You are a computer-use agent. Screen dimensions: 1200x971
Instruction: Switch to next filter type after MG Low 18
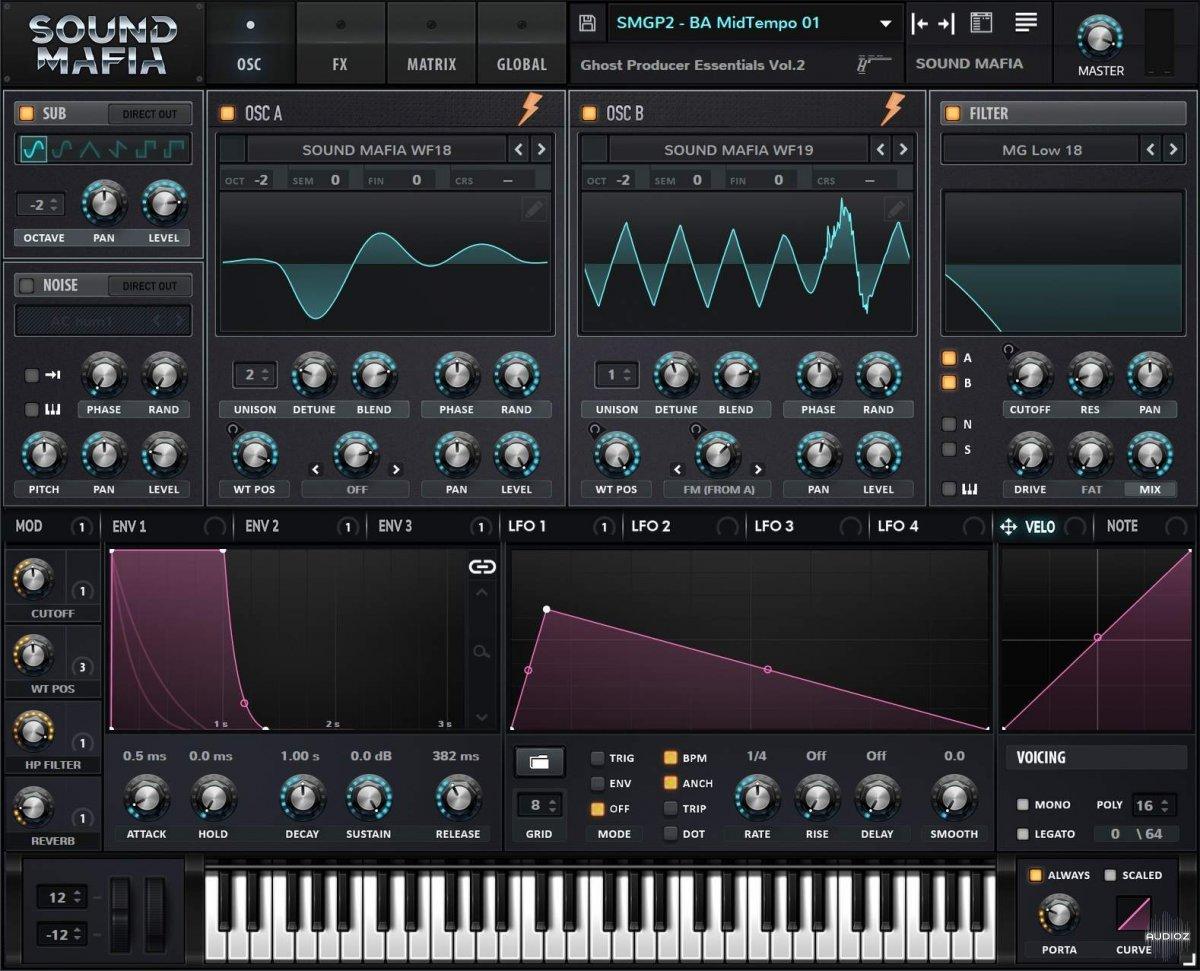[1172, 150]
